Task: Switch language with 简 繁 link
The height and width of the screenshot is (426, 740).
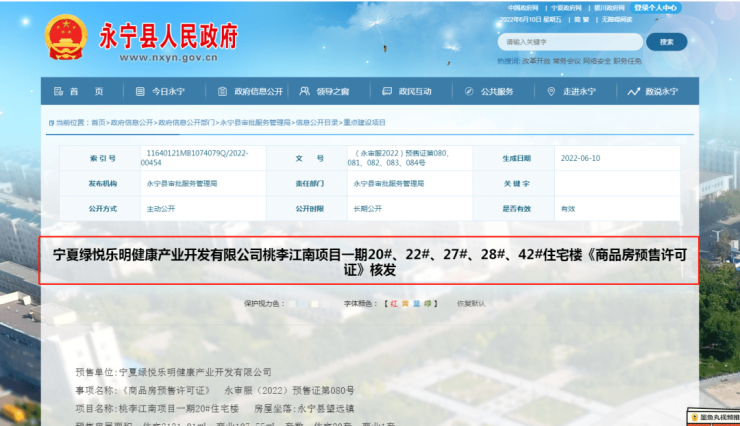Action: [582, 20]
